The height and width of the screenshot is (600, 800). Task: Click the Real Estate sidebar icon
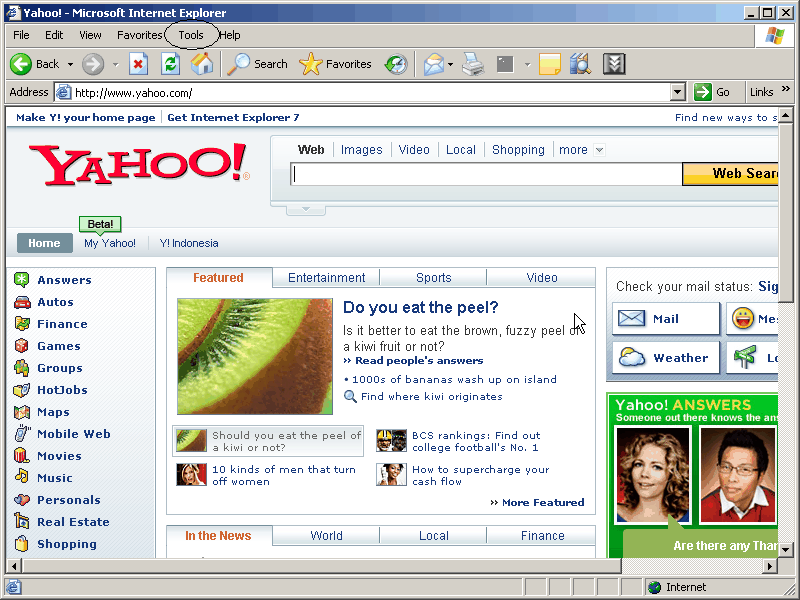22,520
